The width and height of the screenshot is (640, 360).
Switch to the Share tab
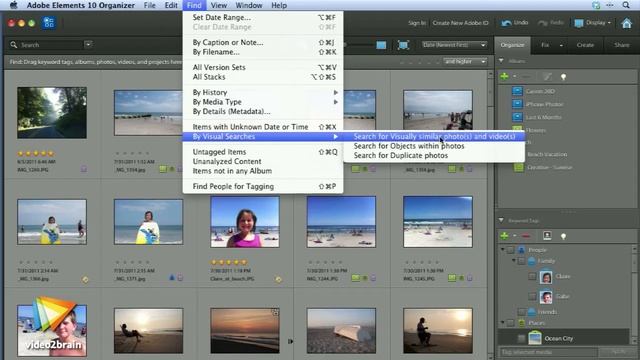pos(622,45)
